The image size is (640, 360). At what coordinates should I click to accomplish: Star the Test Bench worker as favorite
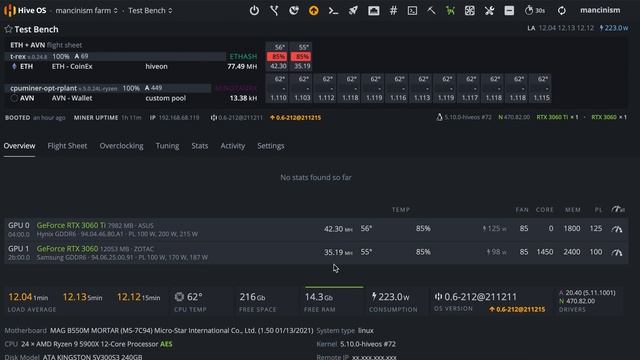(x=8, y=29)
